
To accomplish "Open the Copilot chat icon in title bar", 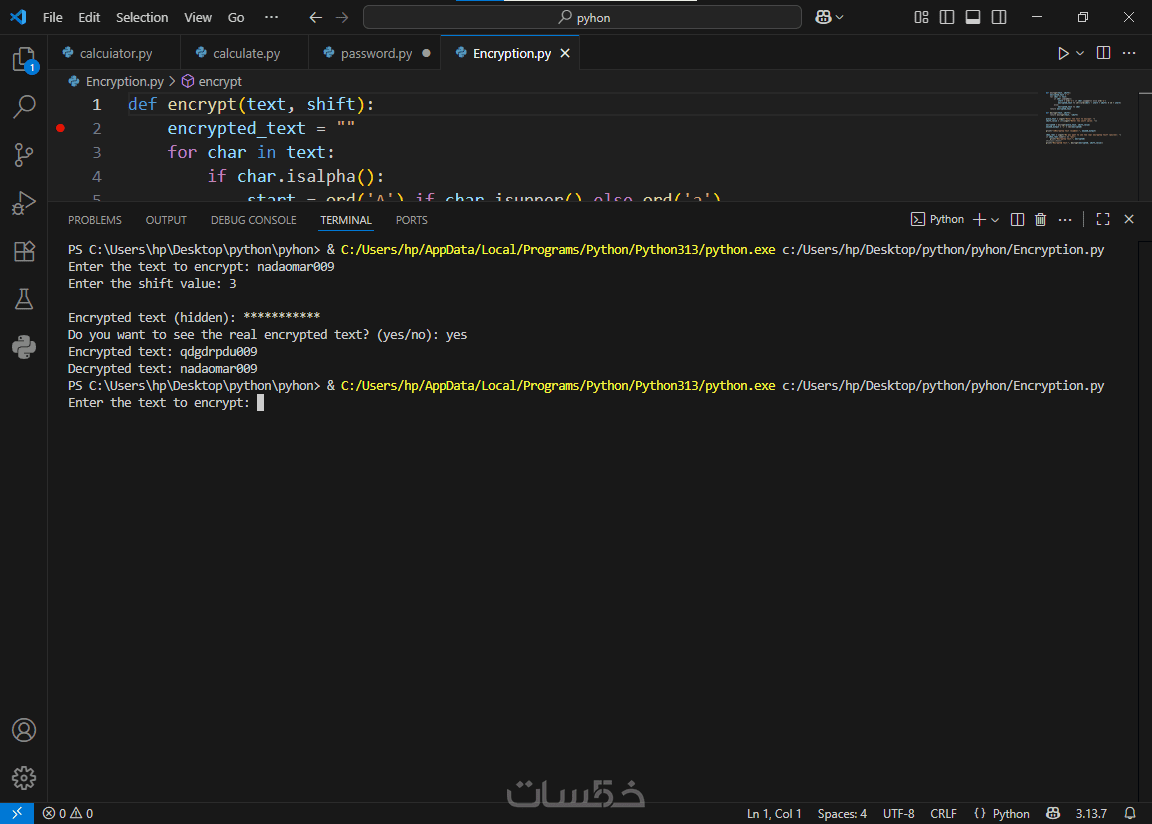I will [x=823, y=17].
